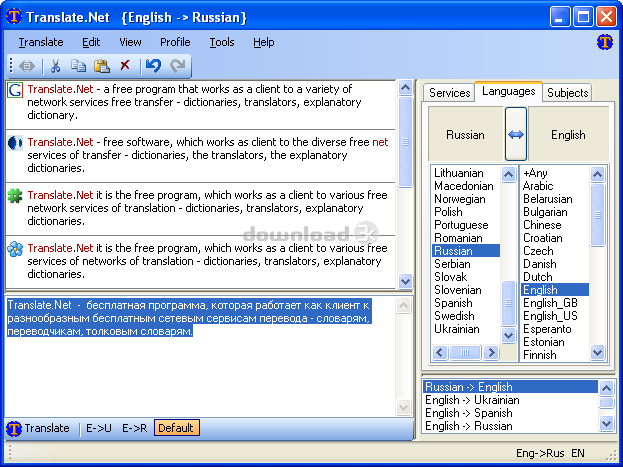This screenshot has width=623, height=467.
Task: Click the Translate button in bottom bar
Action: (x=38, y=428)
